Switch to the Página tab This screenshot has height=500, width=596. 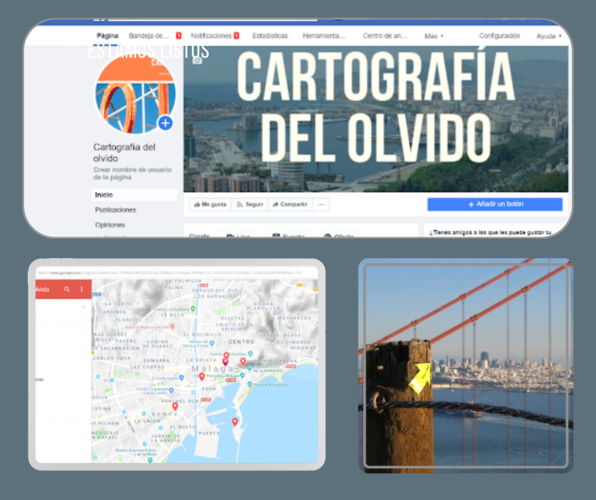(107, 36)
